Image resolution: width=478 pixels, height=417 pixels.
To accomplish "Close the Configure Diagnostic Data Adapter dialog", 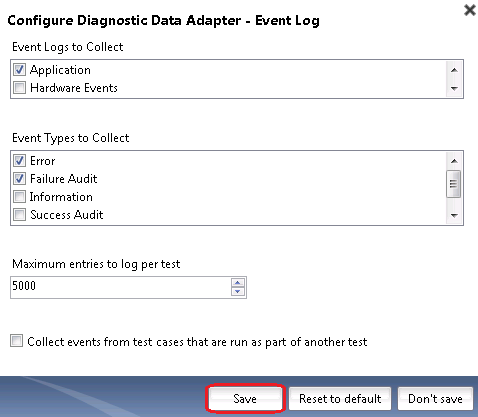I will click(x=470, y=10).
